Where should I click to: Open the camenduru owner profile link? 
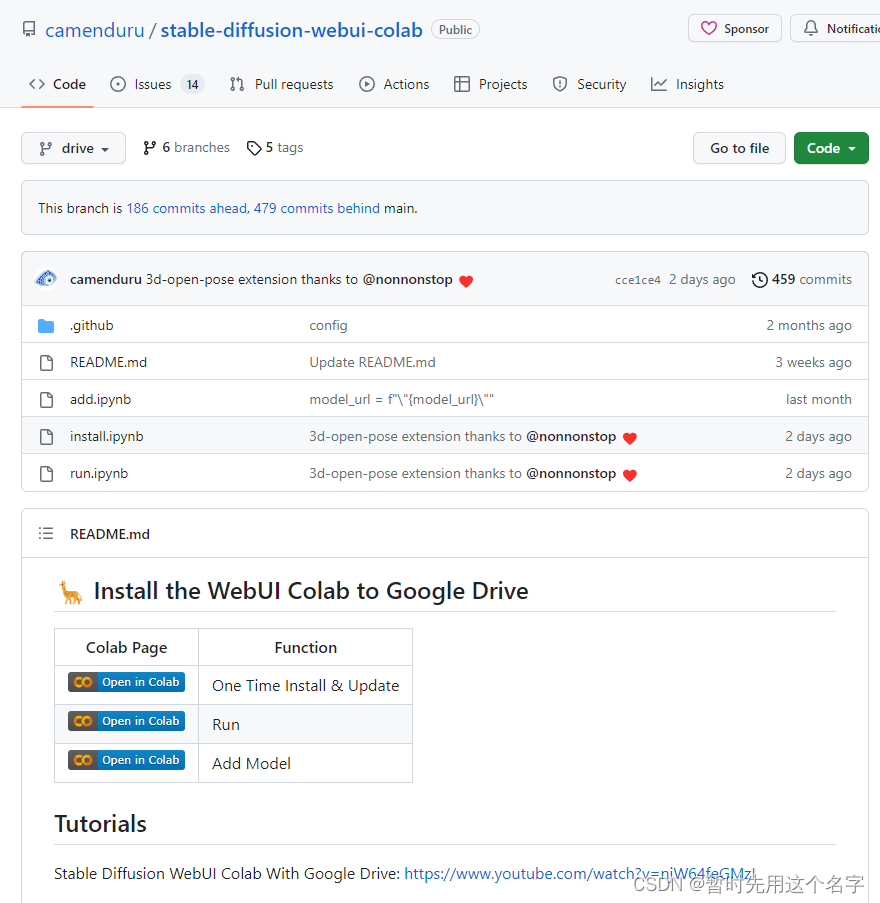click(94, 30)
